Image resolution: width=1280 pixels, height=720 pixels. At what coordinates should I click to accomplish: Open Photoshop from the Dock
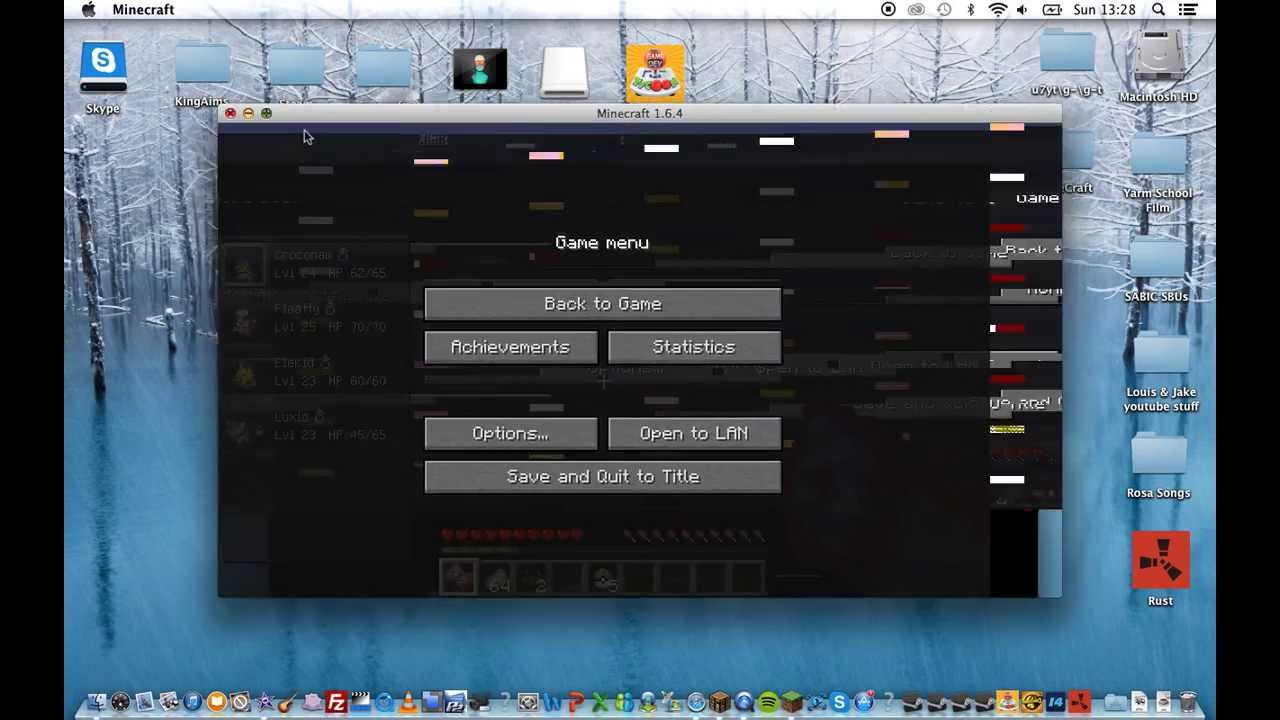click(x=455, y=702)
